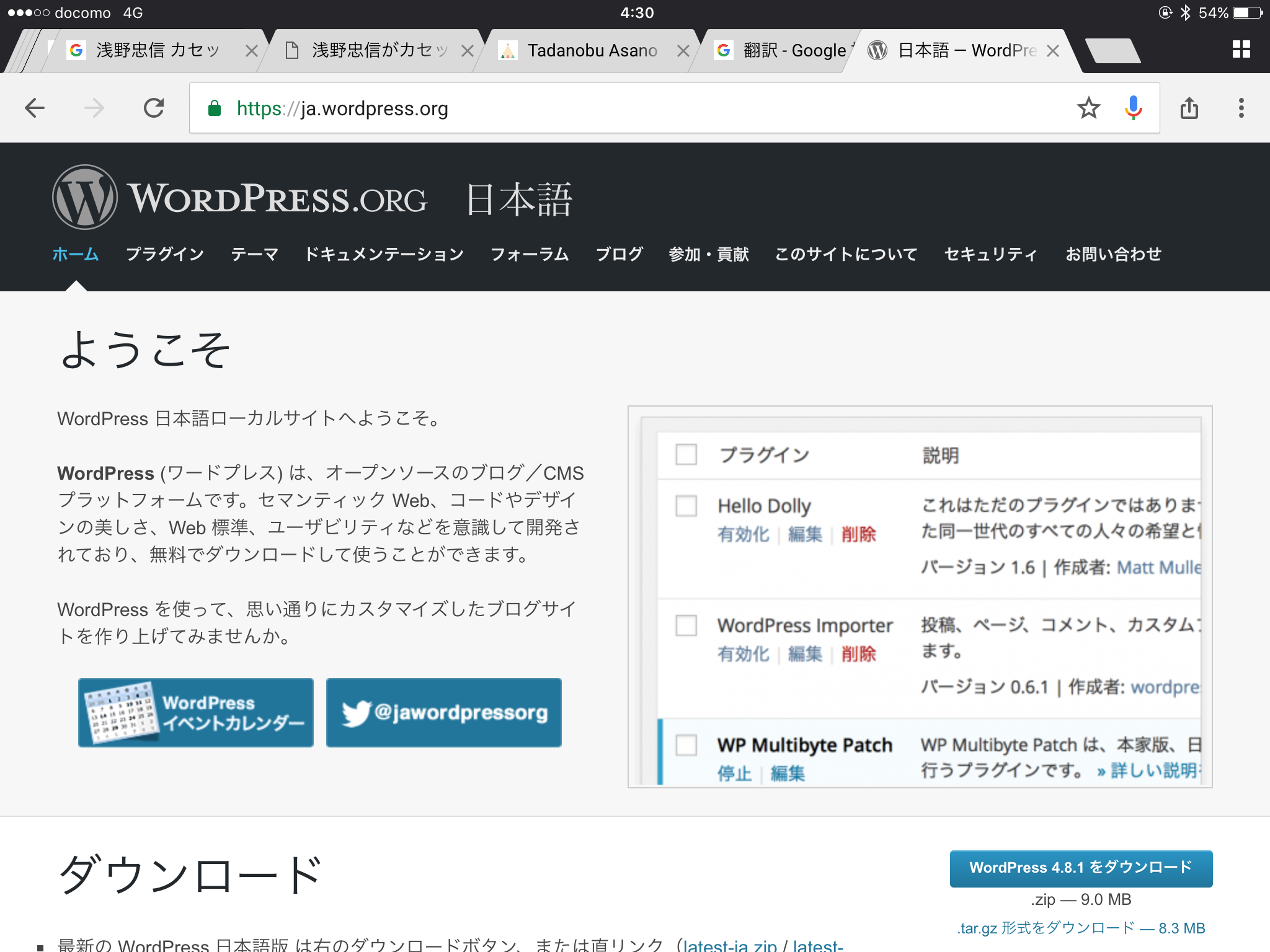This screenshot has height=952, width=1270.
Task: Reload the page with refresh icon
Action: pos(154,108)
